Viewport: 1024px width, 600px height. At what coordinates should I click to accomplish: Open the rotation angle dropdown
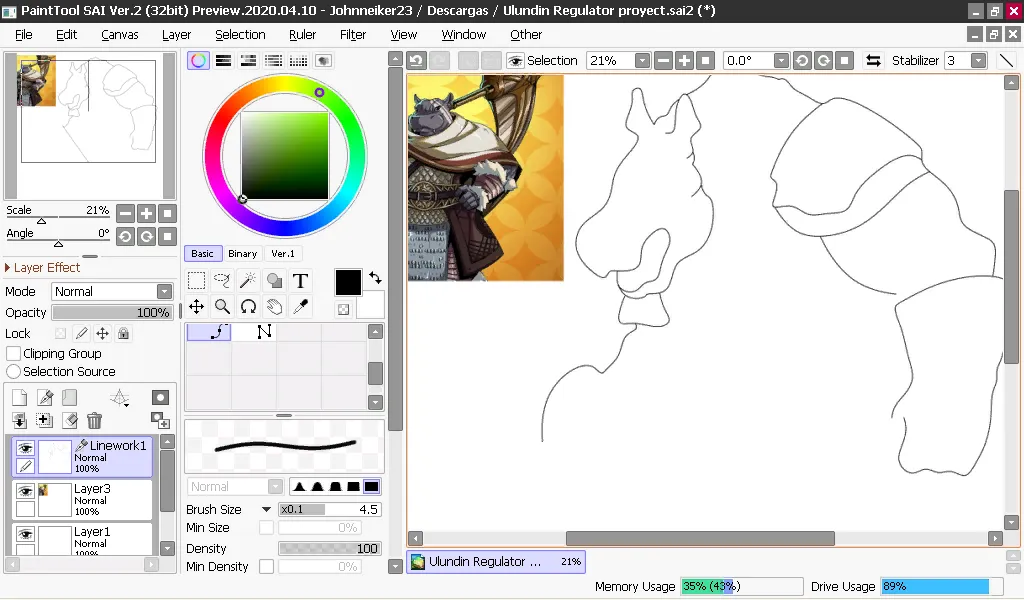781,61
